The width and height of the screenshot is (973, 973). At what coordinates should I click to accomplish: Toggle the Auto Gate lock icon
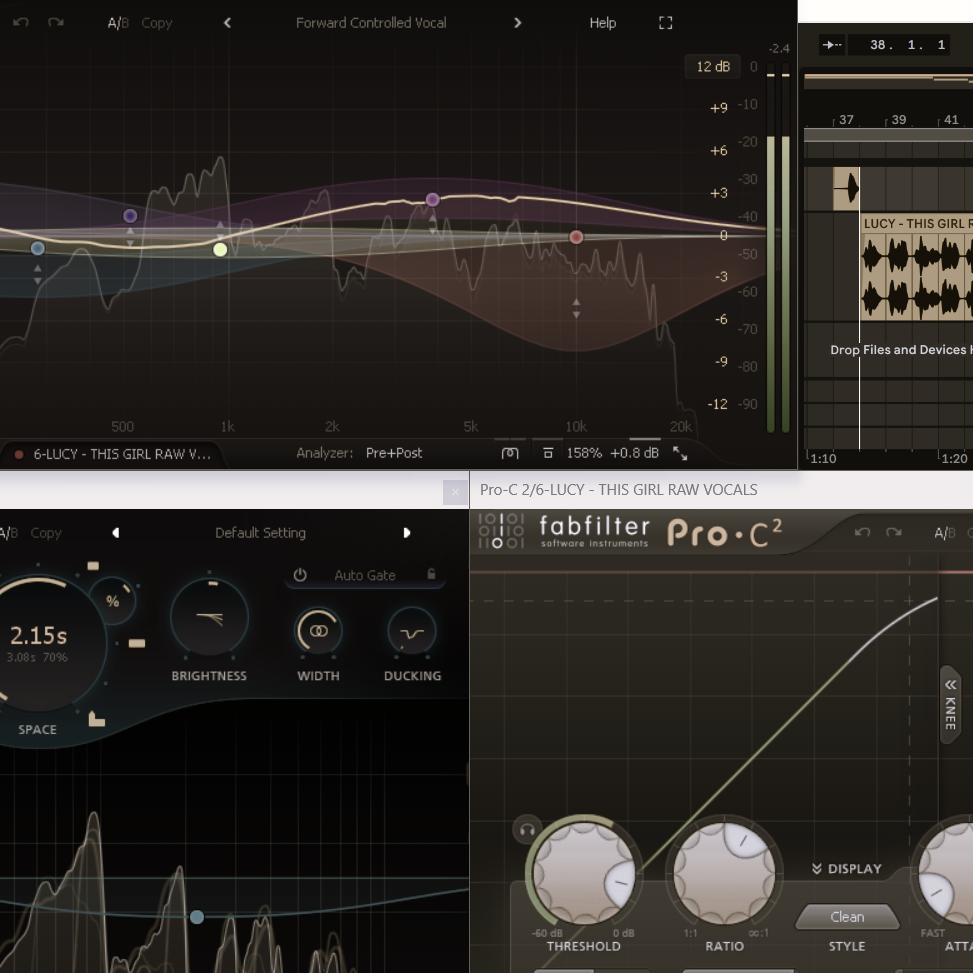point(431,575)
